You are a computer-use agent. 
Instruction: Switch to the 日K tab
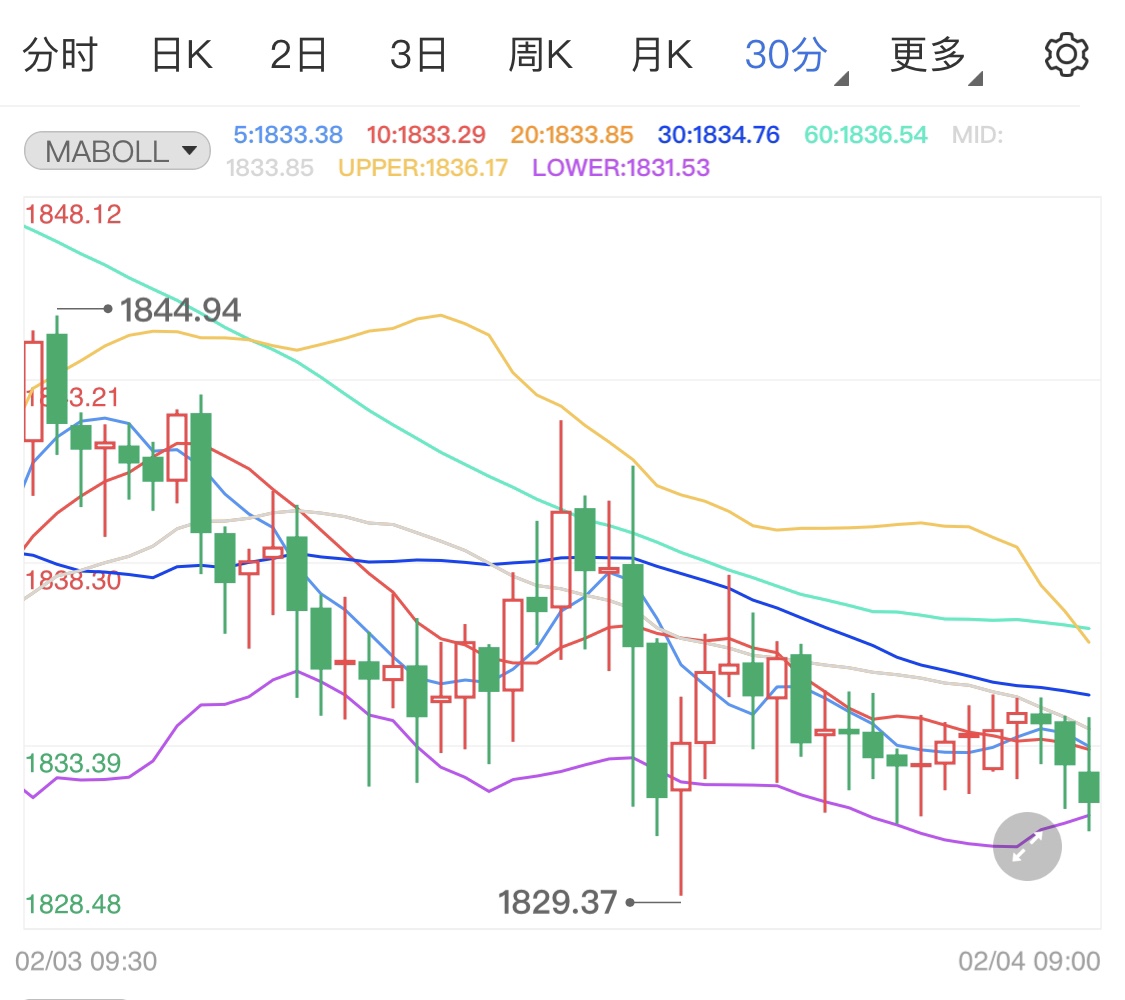click(182, 55)
